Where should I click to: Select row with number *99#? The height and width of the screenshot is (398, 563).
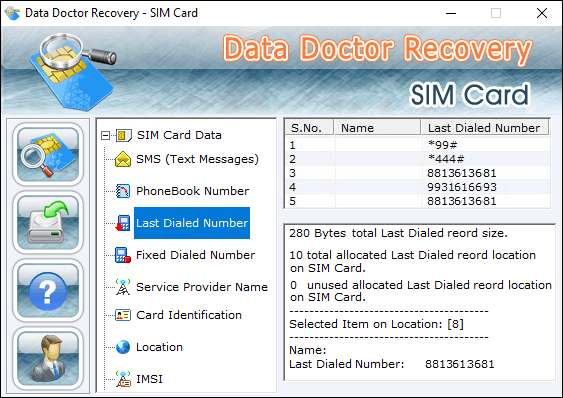tap(418, 145)
